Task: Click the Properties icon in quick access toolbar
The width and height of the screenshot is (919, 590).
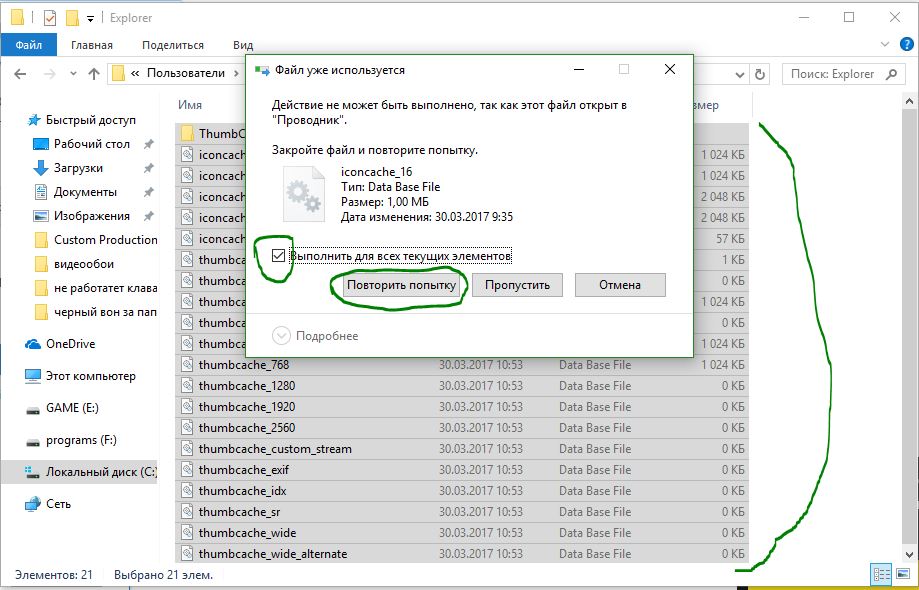Action: click(50, 18)
